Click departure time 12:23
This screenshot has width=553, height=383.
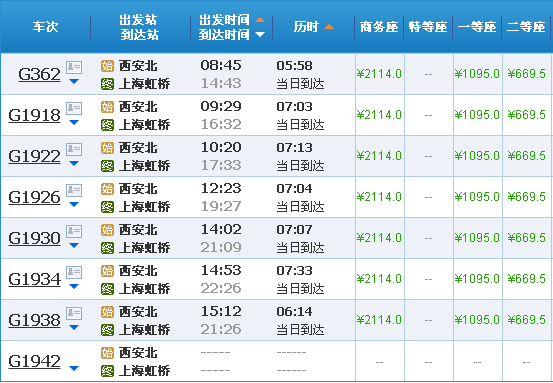[221, 188]
